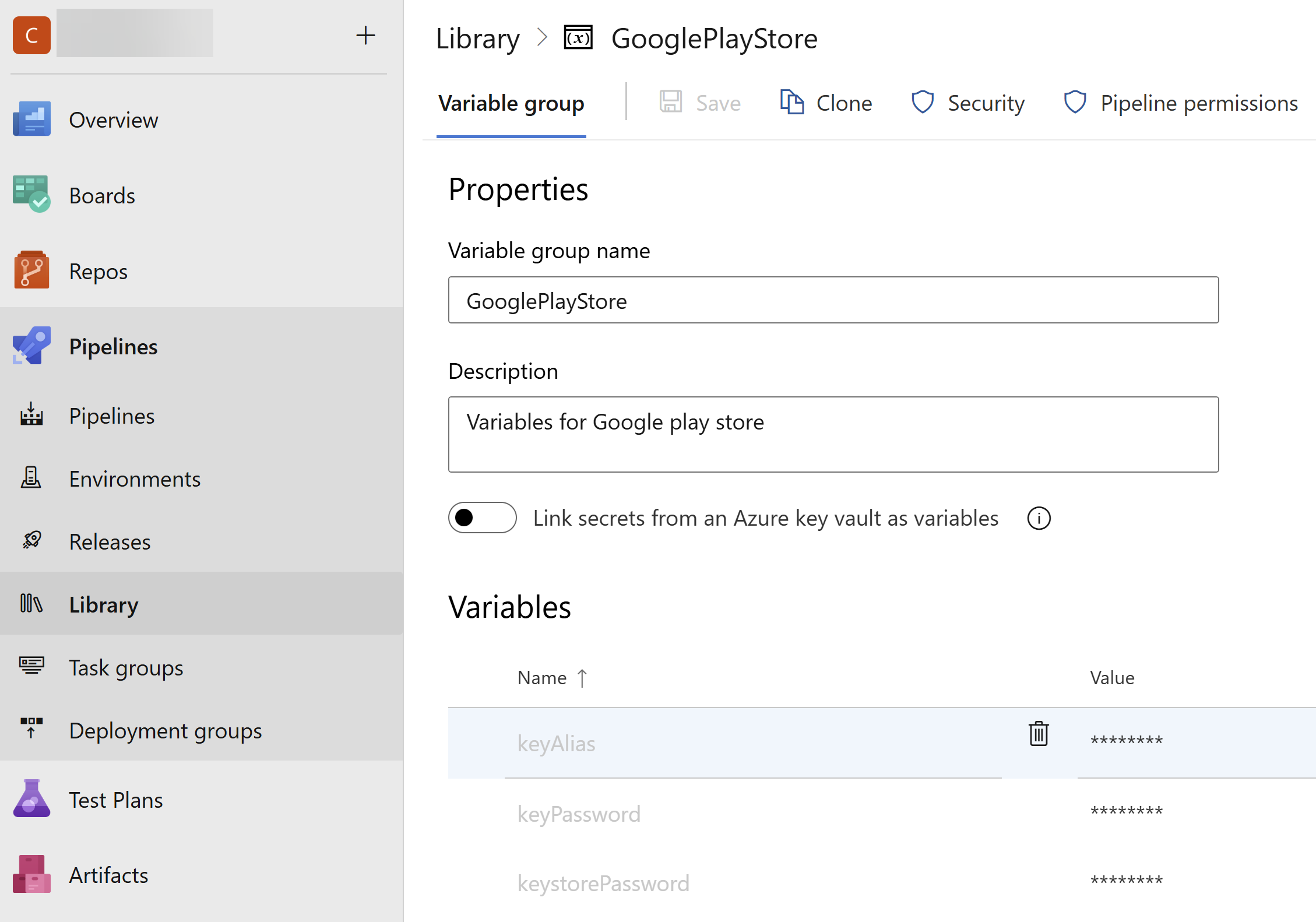Select the keyPassword variable row
This screenshot has width=1316, height=922.
coord(579,814)
